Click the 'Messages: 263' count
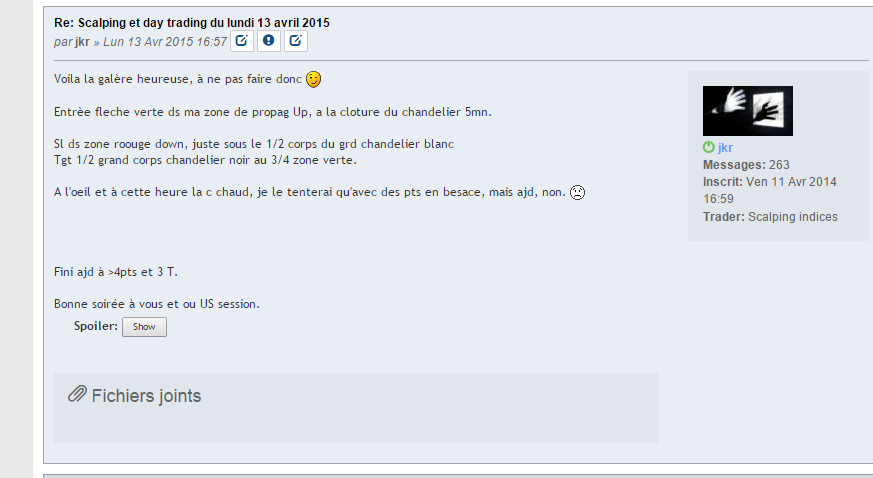This screenshot has height=478, width=873. (746, 165)
